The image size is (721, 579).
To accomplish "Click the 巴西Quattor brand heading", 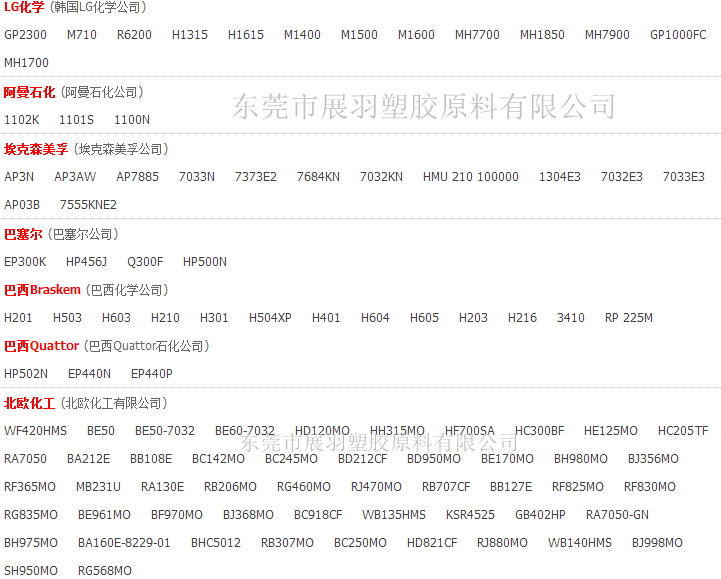I will (41, 346).
